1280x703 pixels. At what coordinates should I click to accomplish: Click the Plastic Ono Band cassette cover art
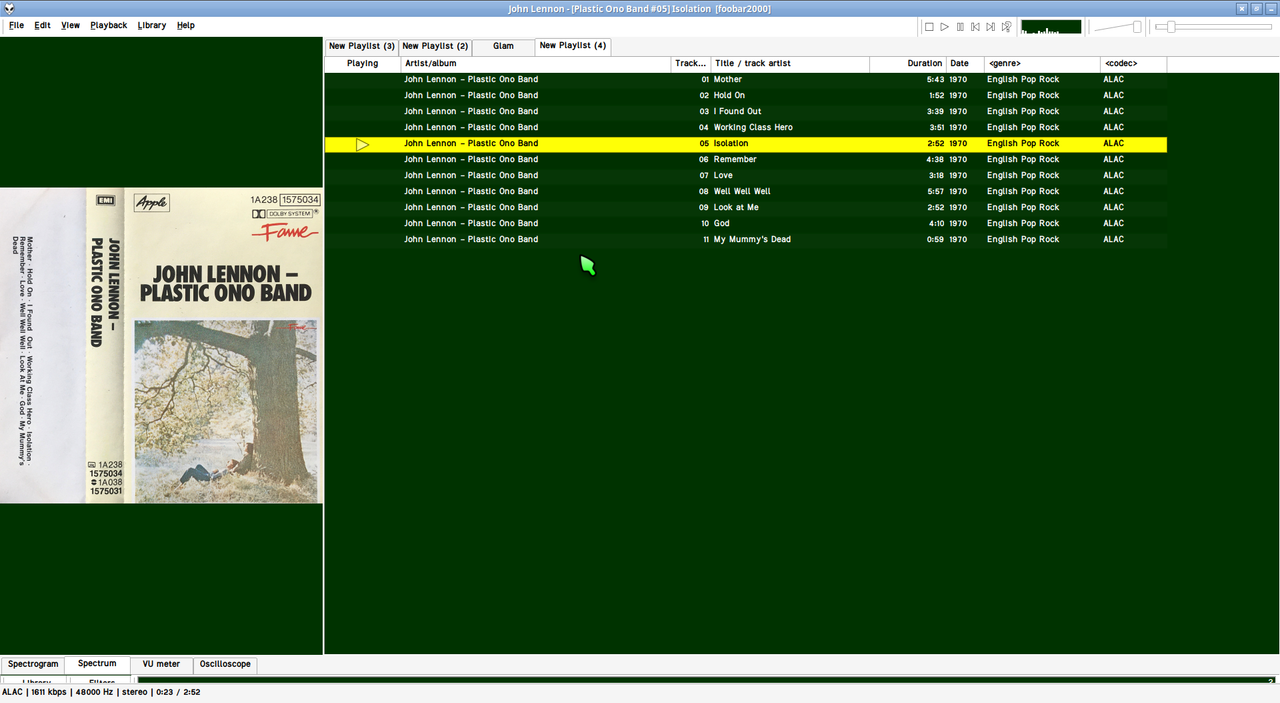pos(161,345)
